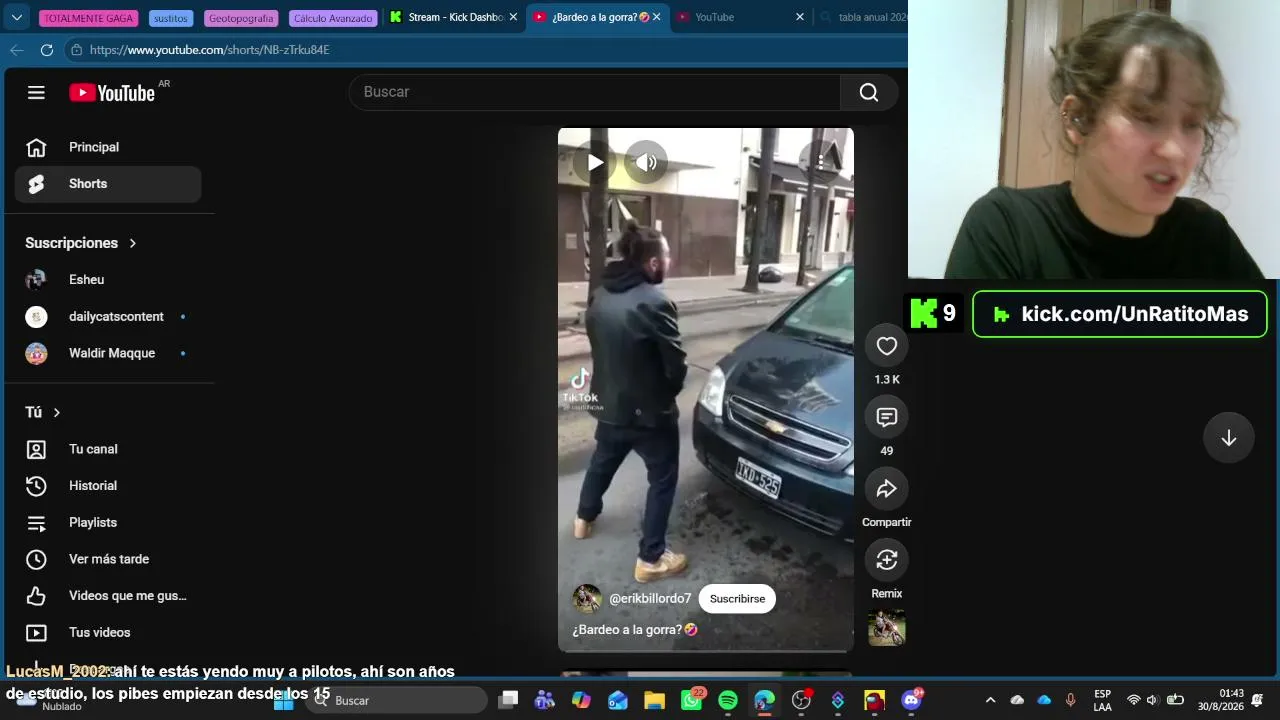The height and width of the screenshot is (720, 1280).
Task: Open ESP LAA language switcher
Action: tap(1102, 700)
